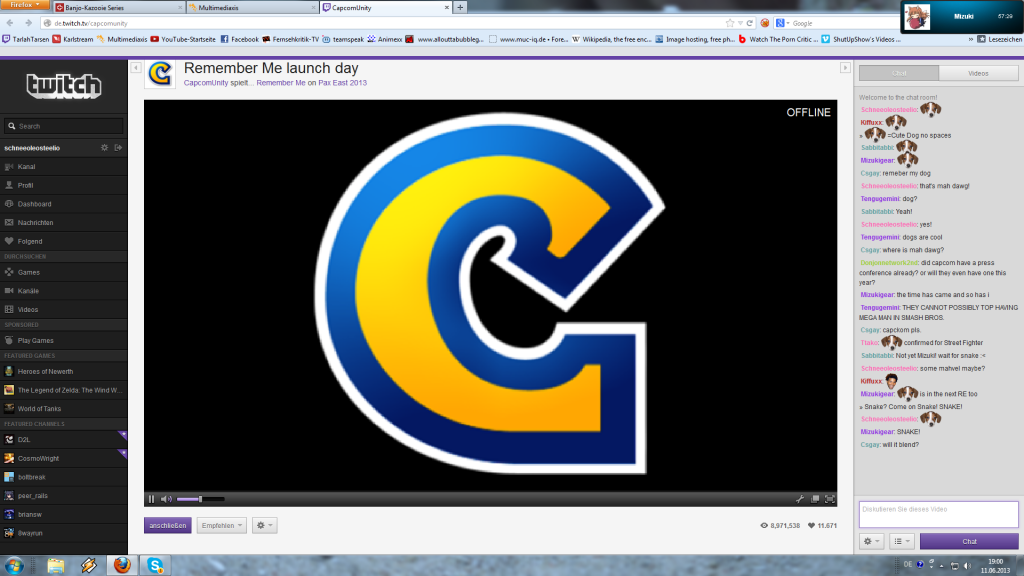Go back in browser history

click(x=10, y=23)
